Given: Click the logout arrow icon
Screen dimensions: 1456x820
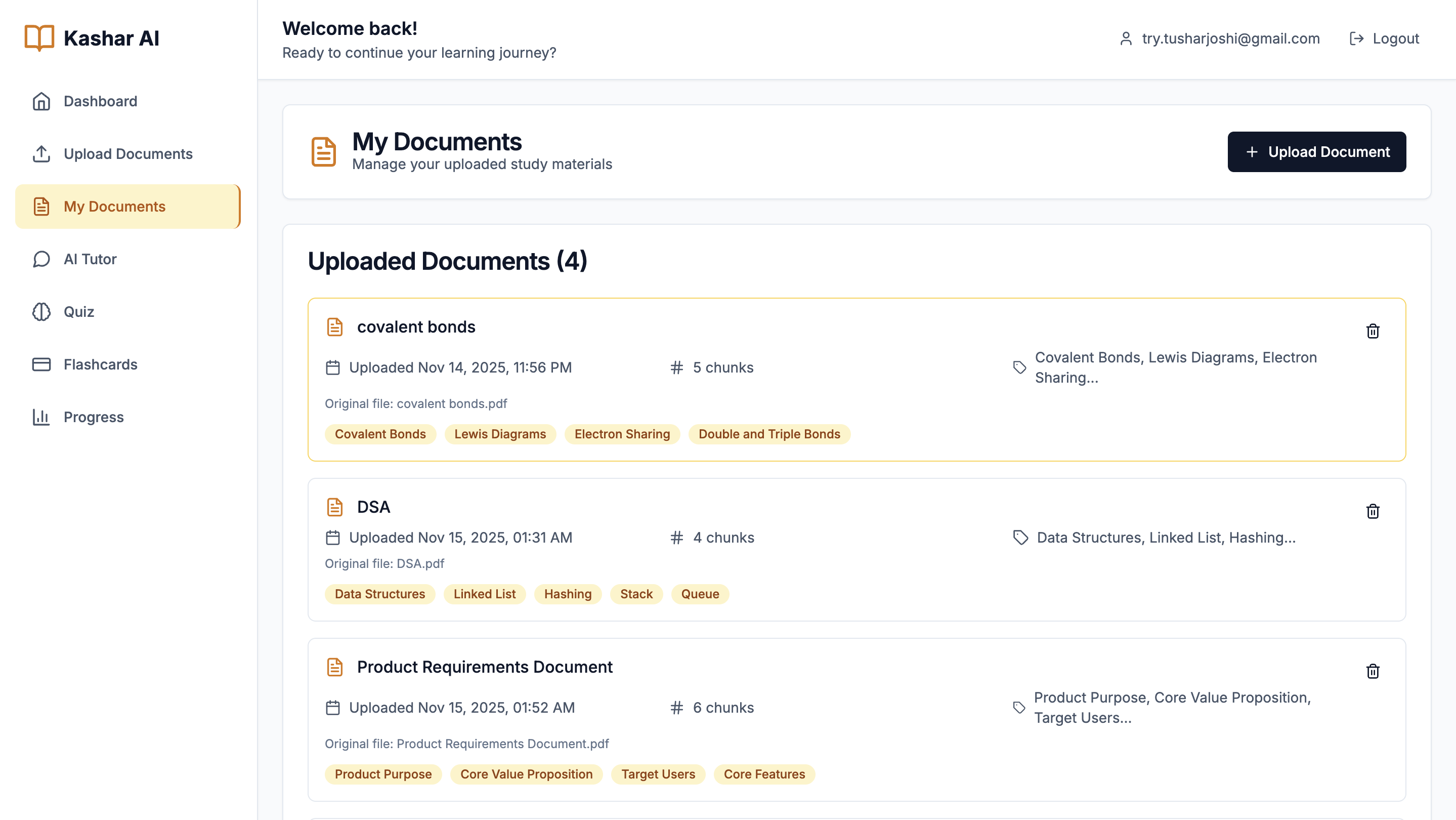Looking at the screenshot, I should click(1356, 38).
